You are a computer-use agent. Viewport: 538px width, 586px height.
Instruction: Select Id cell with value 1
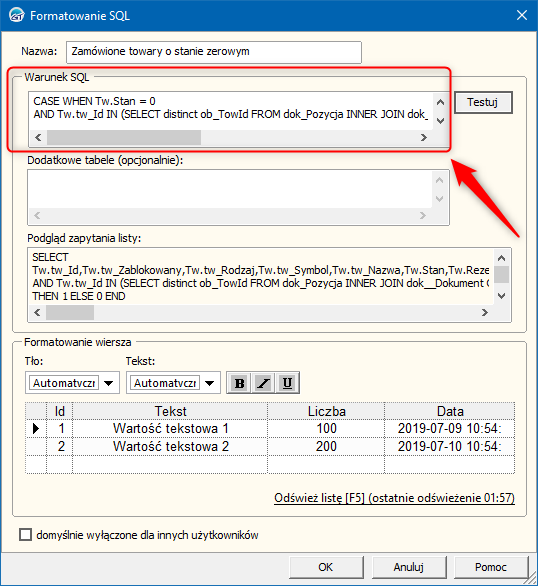(x=59, y=428)
